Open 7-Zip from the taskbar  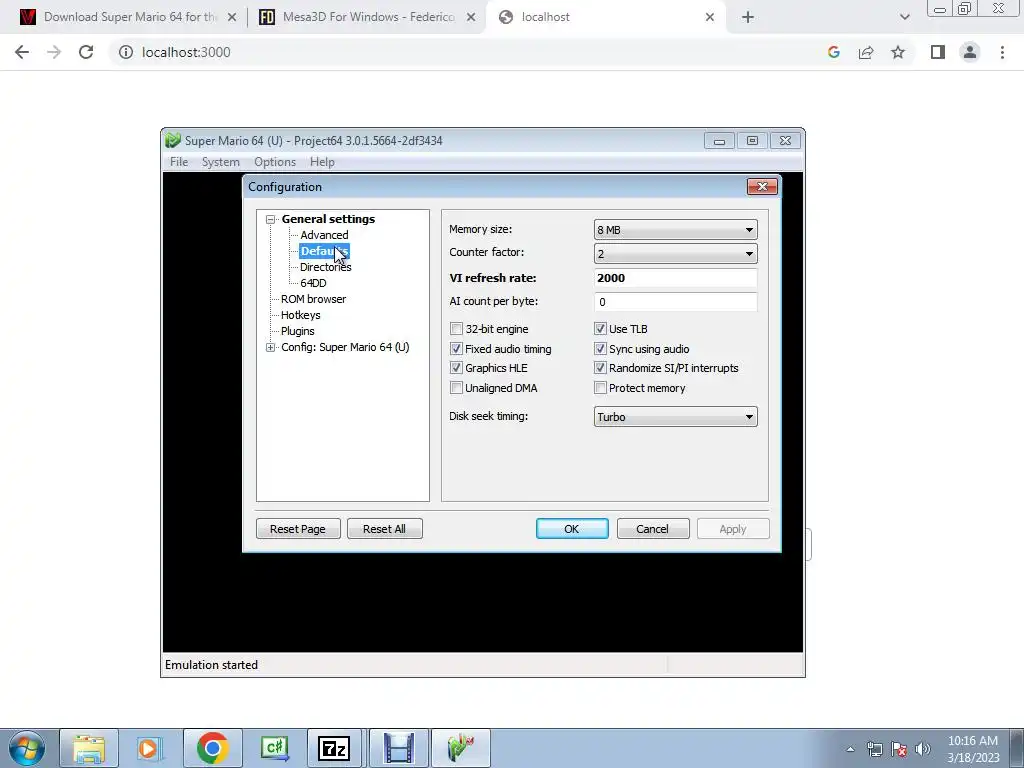[334, 748]
